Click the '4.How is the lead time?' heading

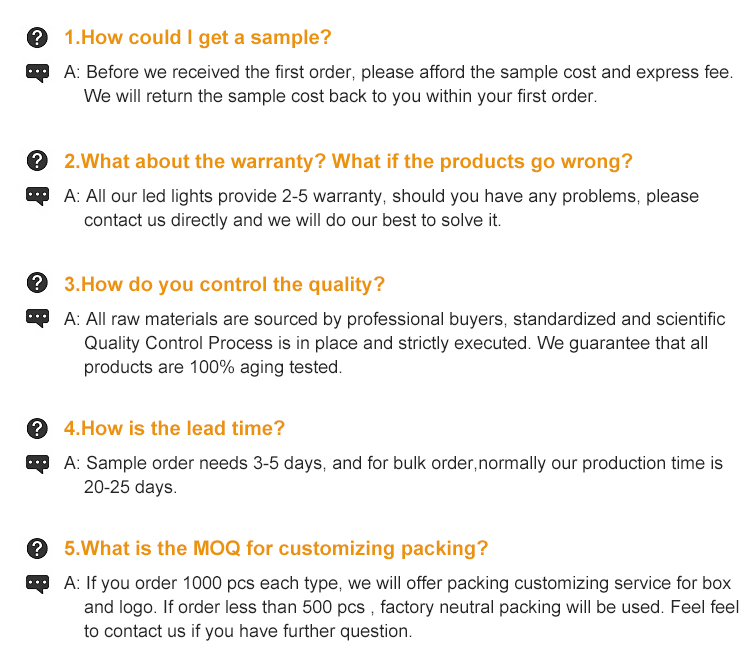pyautogui.click(x=174, y=428)
